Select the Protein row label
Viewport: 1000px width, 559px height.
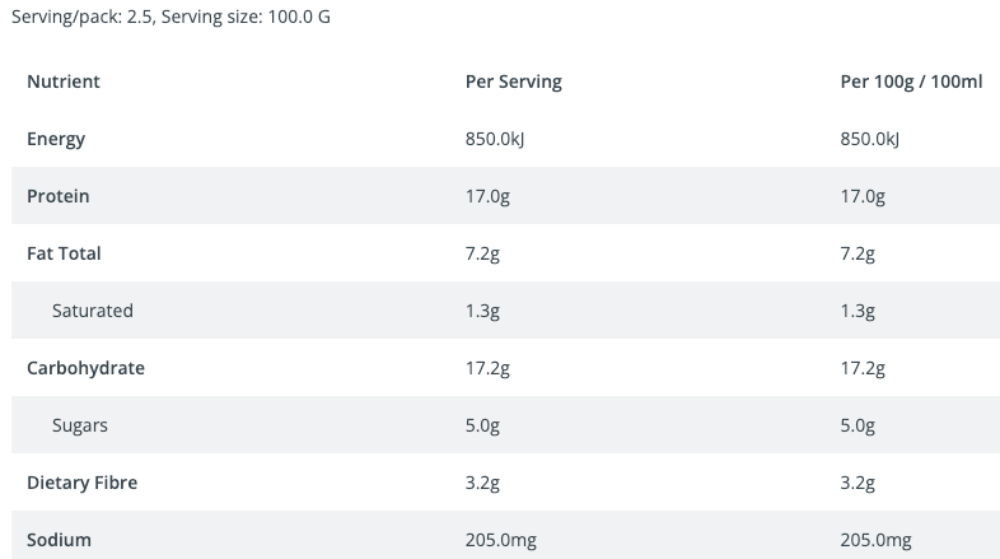57,196
